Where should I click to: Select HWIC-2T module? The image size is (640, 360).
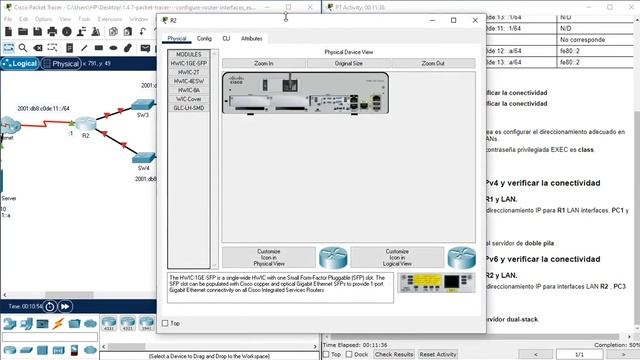(x=189, y=72)
